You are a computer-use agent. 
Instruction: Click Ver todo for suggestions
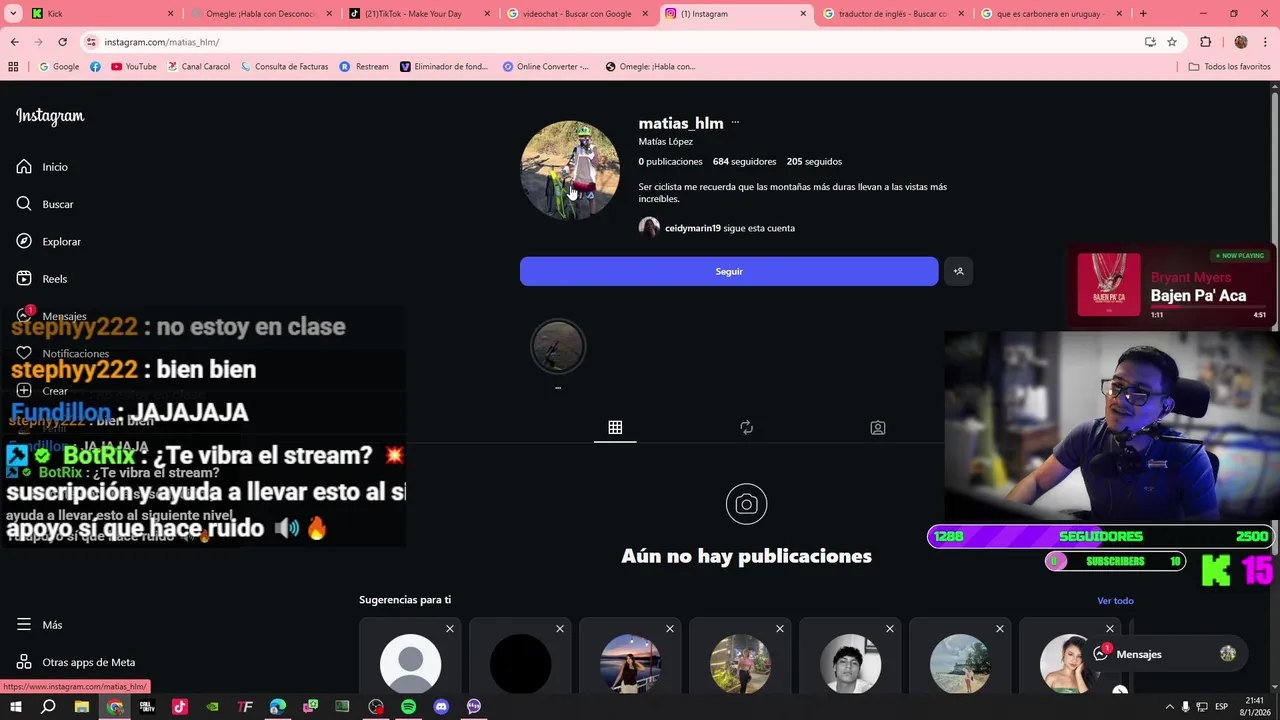(x=1115, y=601)
